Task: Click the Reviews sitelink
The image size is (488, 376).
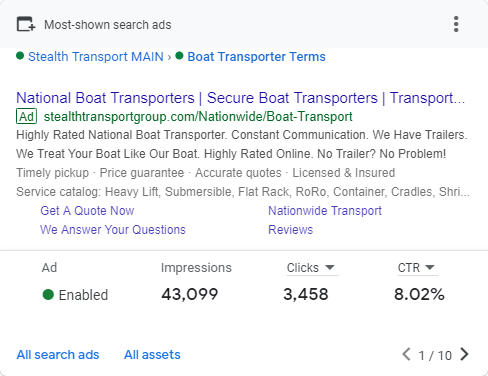Action: 291,230
